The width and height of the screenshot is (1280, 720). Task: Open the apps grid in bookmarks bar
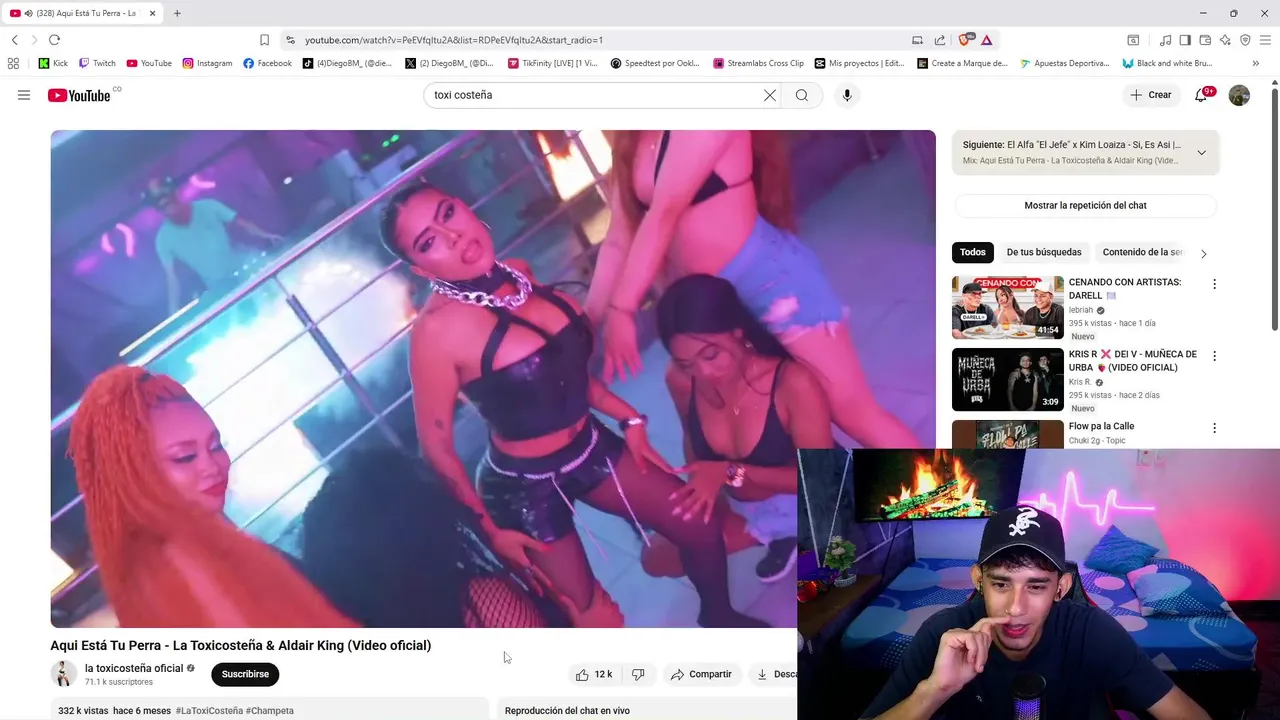[13, 63]
